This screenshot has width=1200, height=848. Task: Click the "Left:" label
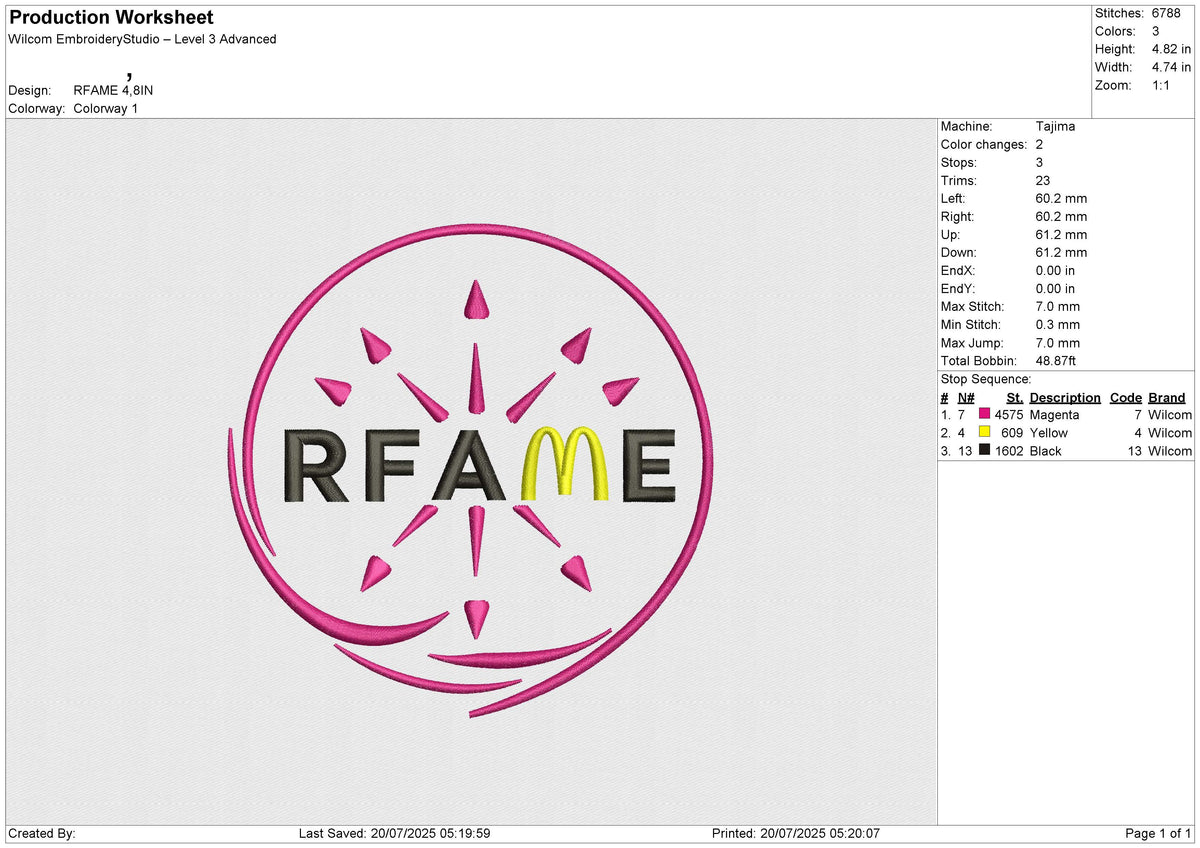pyautogui.click(x=954, y=199)
